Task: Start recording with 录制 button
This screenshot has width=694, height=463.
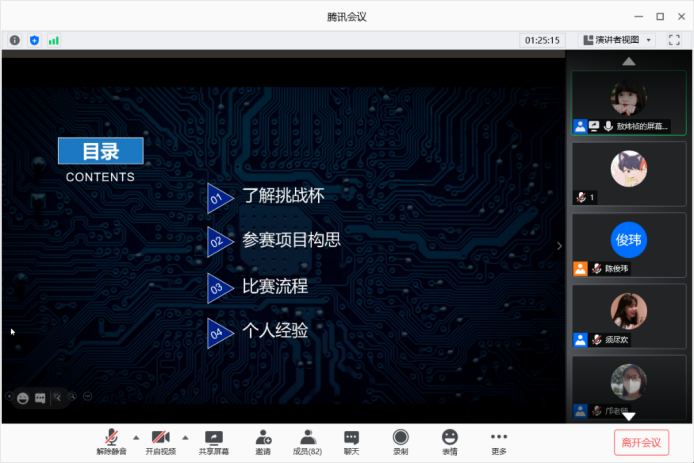Action: (x=400, y=441)
